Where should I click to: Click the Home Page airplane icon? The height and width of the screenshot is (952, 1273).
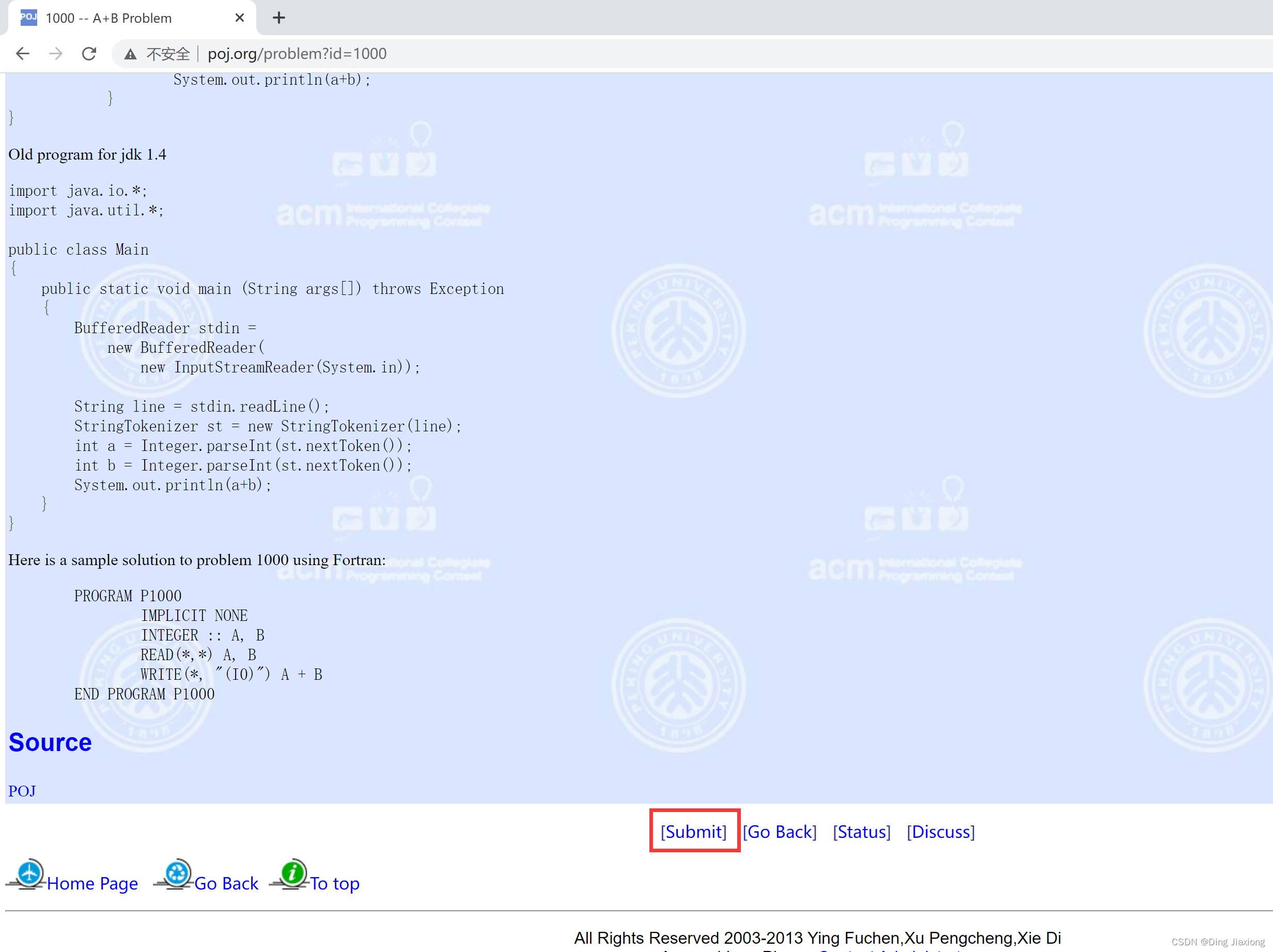tap(29, 874)
